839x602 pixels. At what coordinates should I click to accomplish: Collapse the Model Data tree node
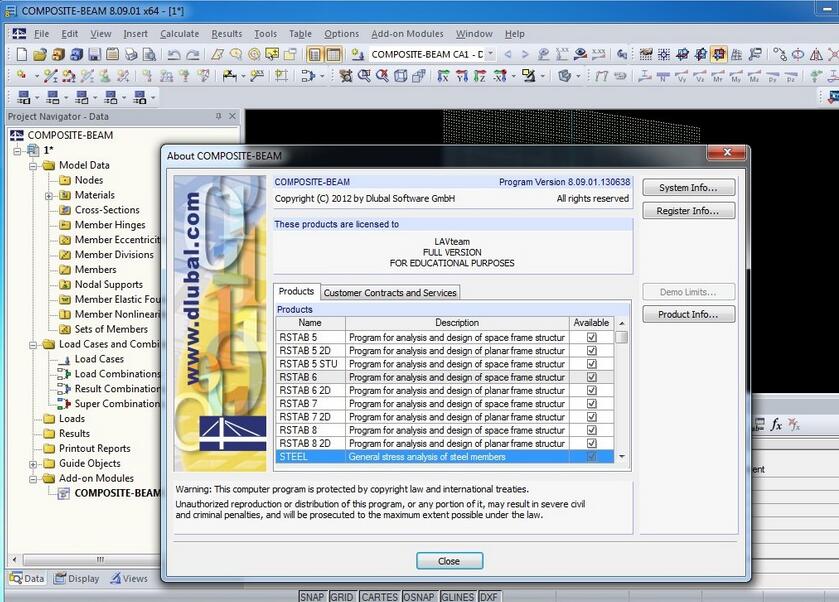(x=33, y=165)
